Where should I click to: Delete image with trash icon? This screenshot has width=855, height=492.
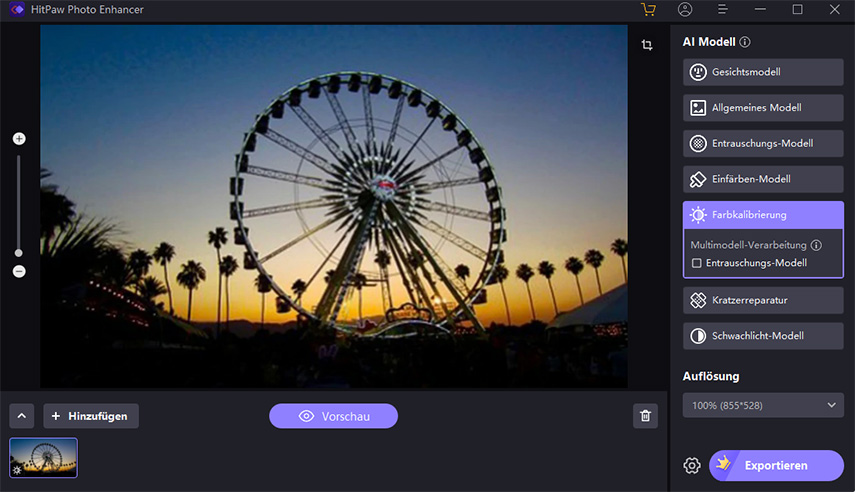[645, 416]
